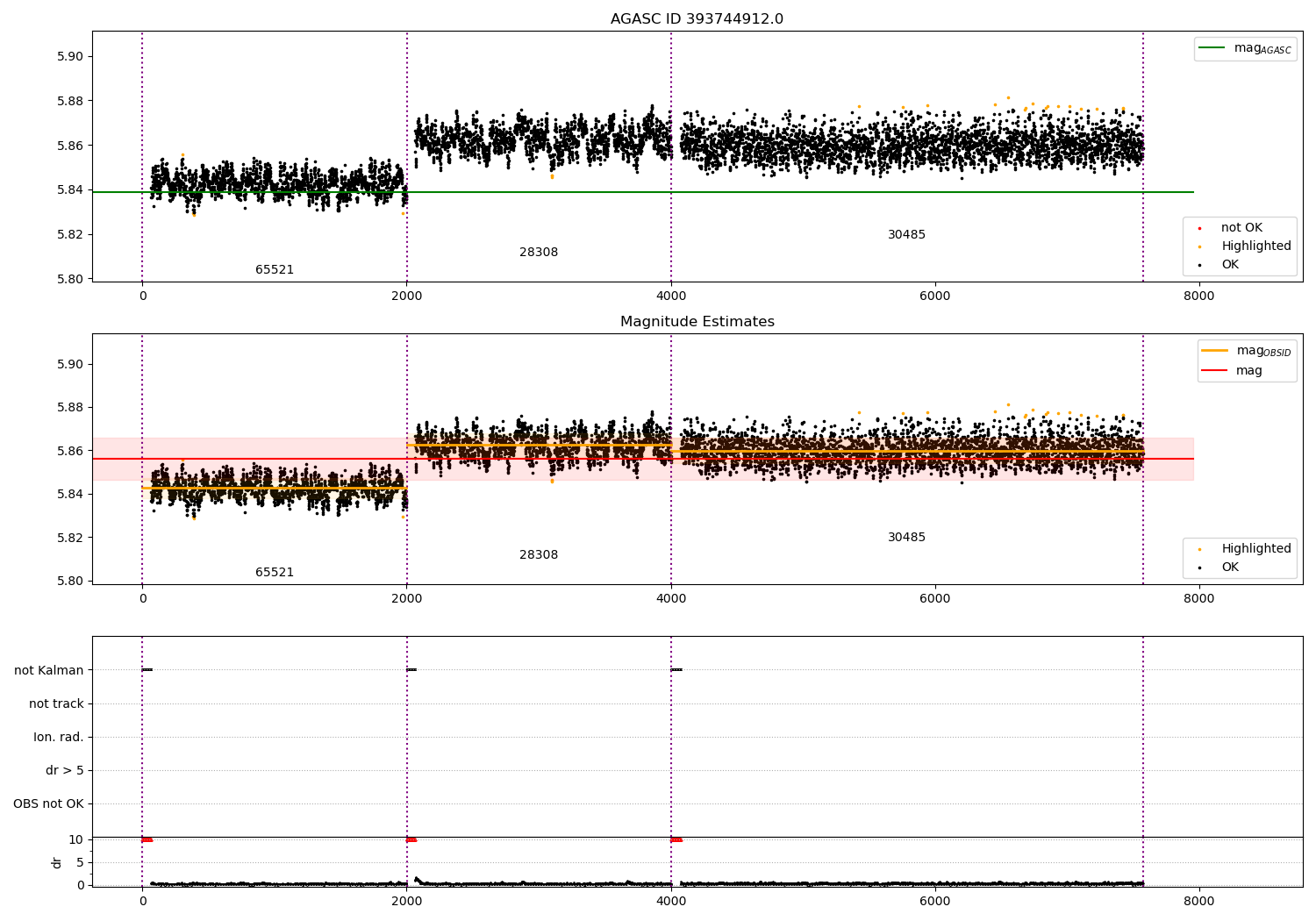Click OBSID label 65521 in top plot
The height and width of the screenshot is (921, 1316).
pos(275,270)
